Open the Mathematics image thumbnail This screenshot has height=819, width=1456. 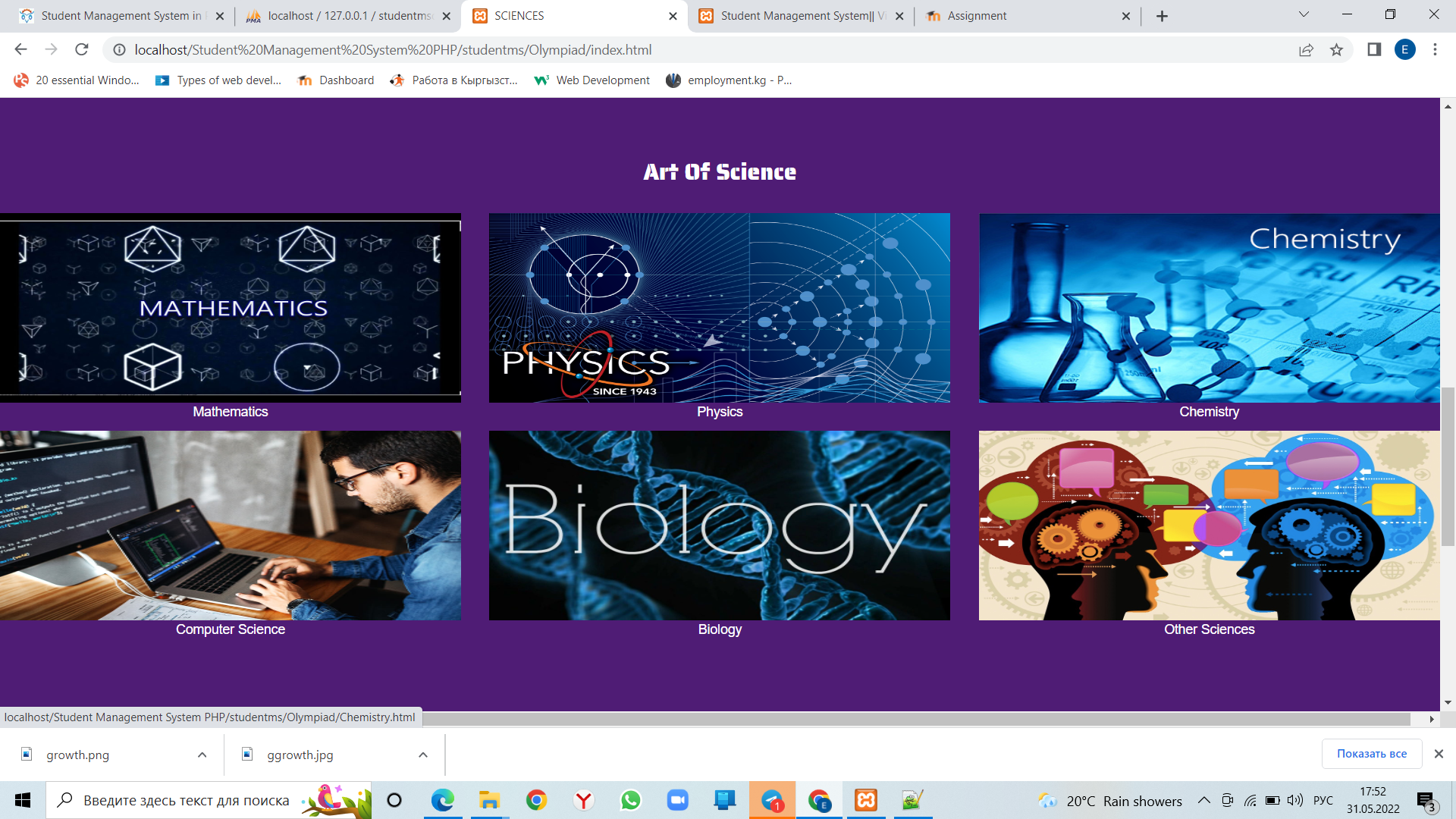click(x=231, y=308)
